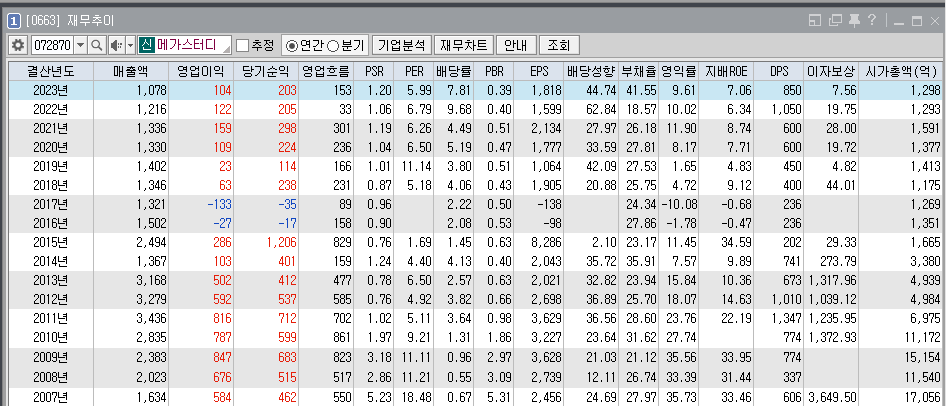Select the 2022년 row label
The height and width of the screenshot is (406, 947).
click(x=51, y=109)
